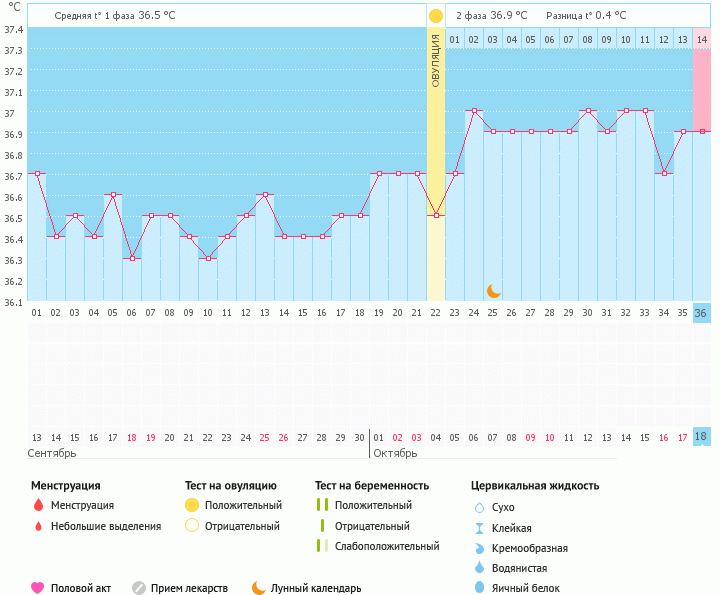Click the Прием лекарств pill icon
This screenshot has width=720, height=595.
click(139, 588)
